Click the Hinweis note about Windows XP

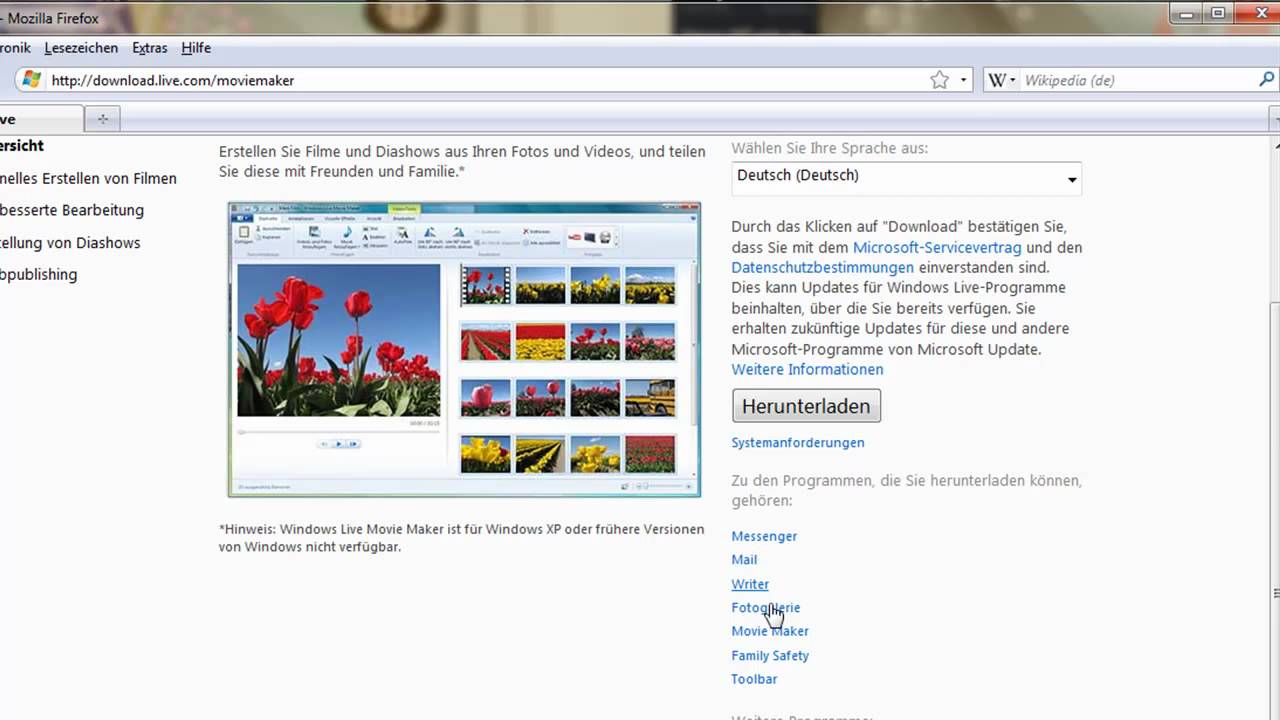tap(462, 538)
